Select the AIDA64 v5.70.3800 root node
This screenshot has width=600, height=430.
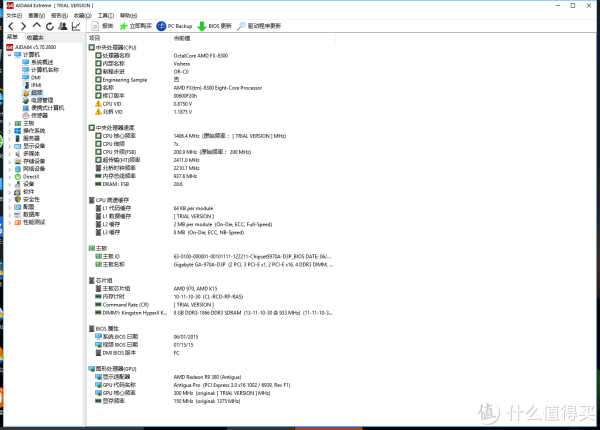31,47
